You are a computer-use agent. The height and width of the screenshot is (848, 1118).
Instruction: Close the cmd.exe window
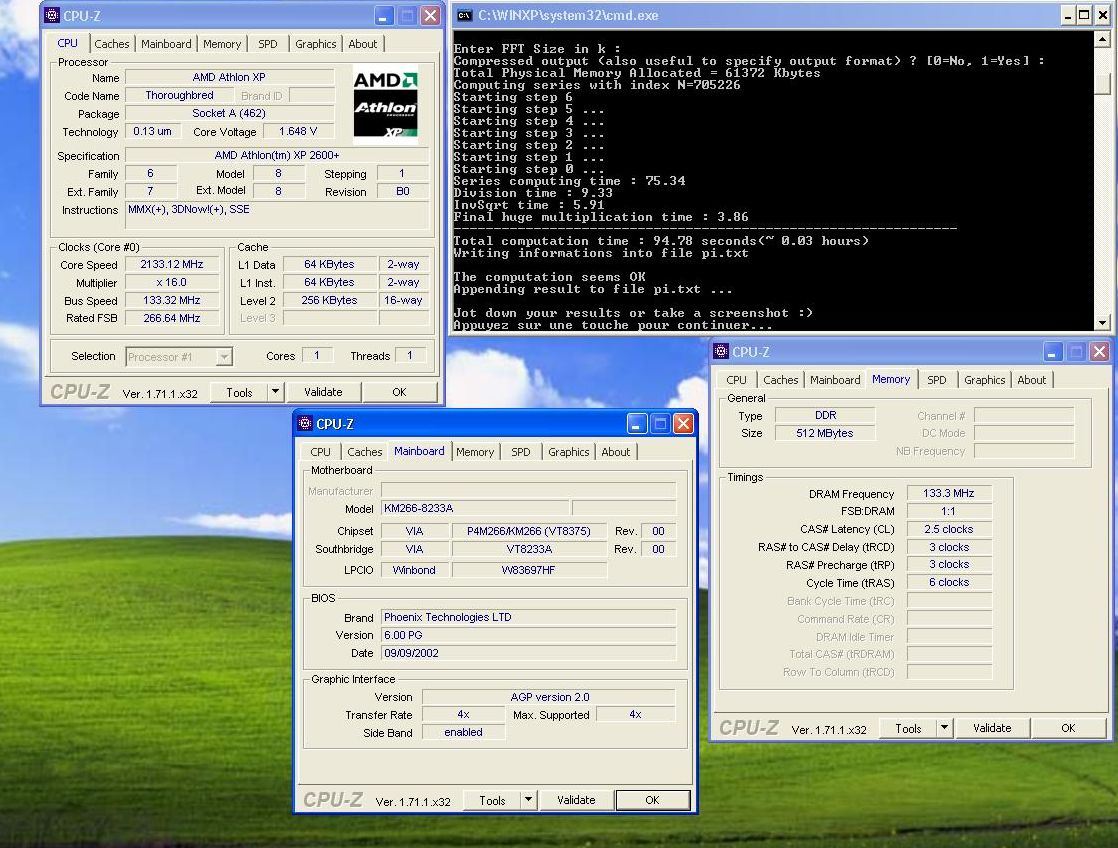(x=1102, y=15)
